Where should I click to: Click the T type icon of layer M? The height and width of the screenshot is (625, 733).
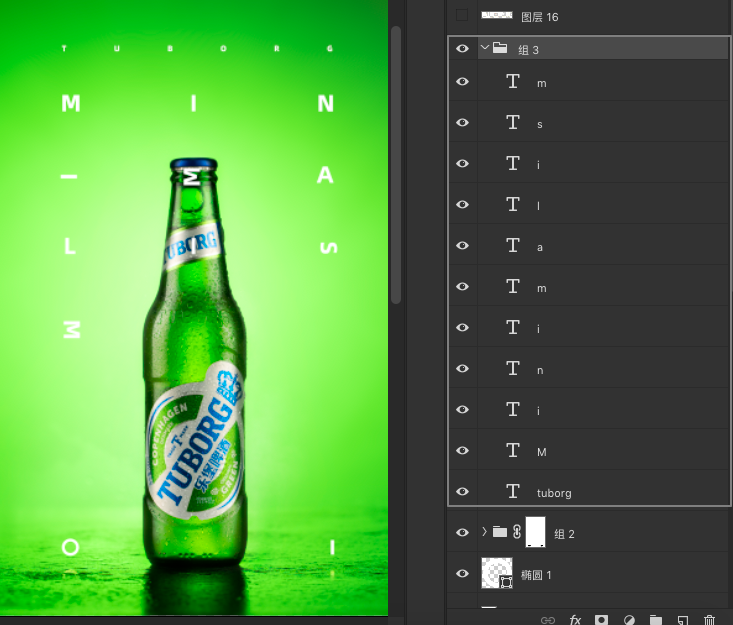(x=513, y=450)
